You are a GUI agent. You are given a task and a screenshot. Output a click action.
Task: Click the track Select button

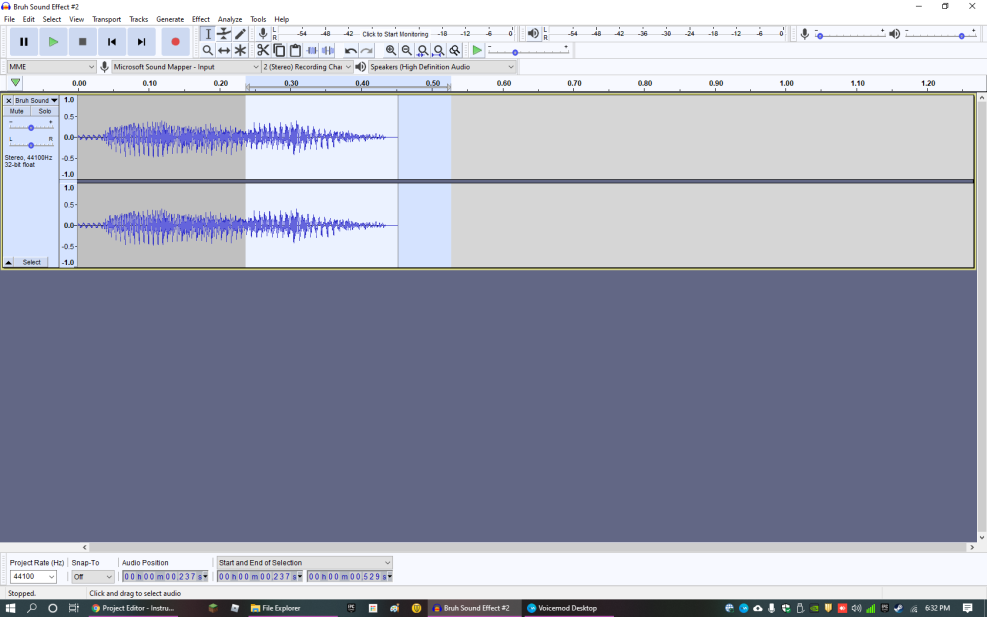[x=31, y=263]
